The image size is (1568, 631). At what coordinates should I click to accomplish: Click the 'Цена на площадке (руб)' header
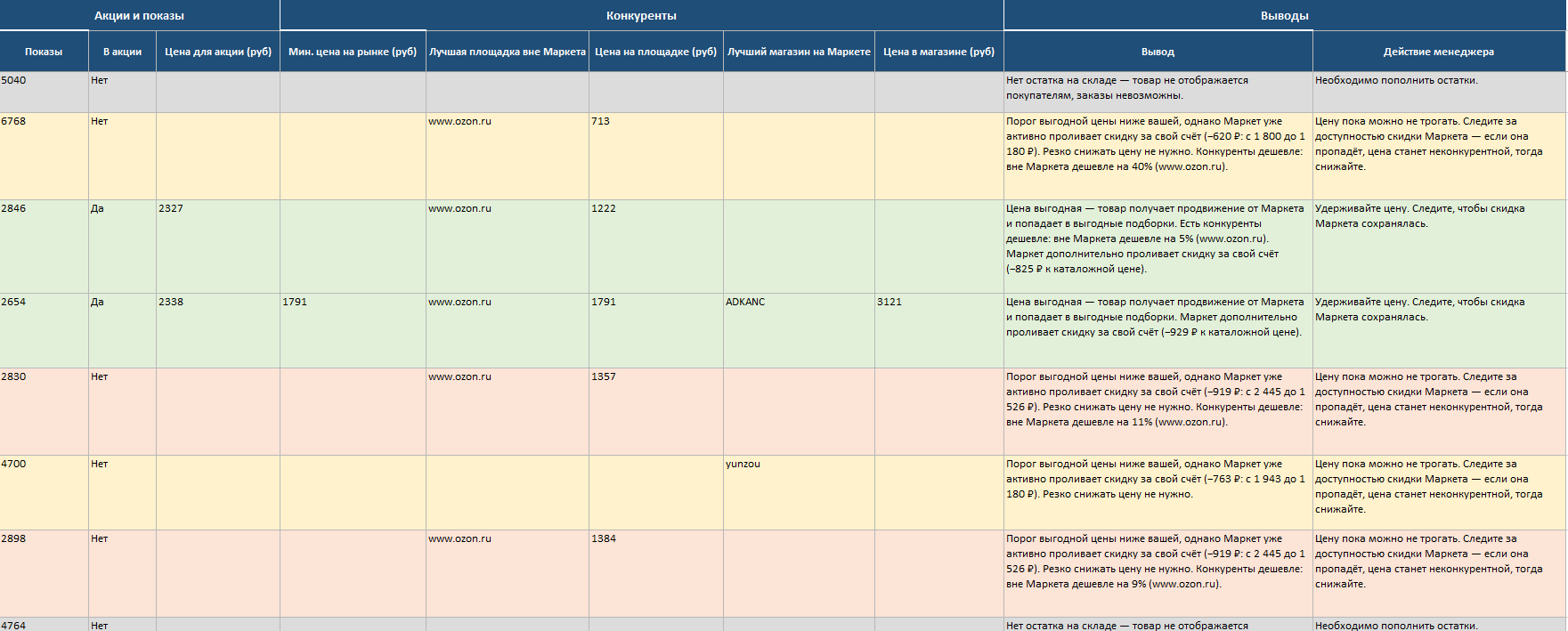pos(656,52)
